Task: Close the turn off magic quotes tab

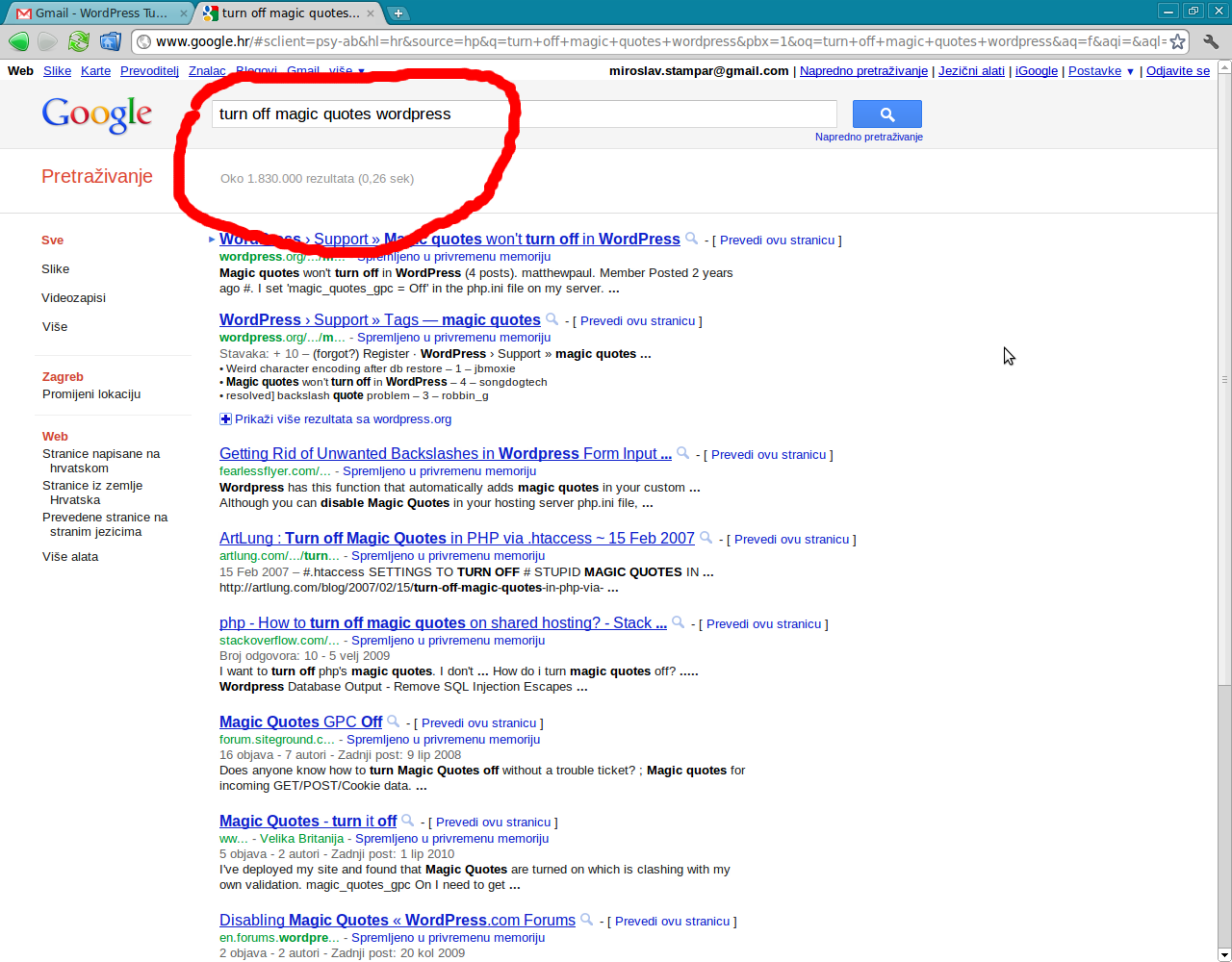Action: (x=371, y=13)
